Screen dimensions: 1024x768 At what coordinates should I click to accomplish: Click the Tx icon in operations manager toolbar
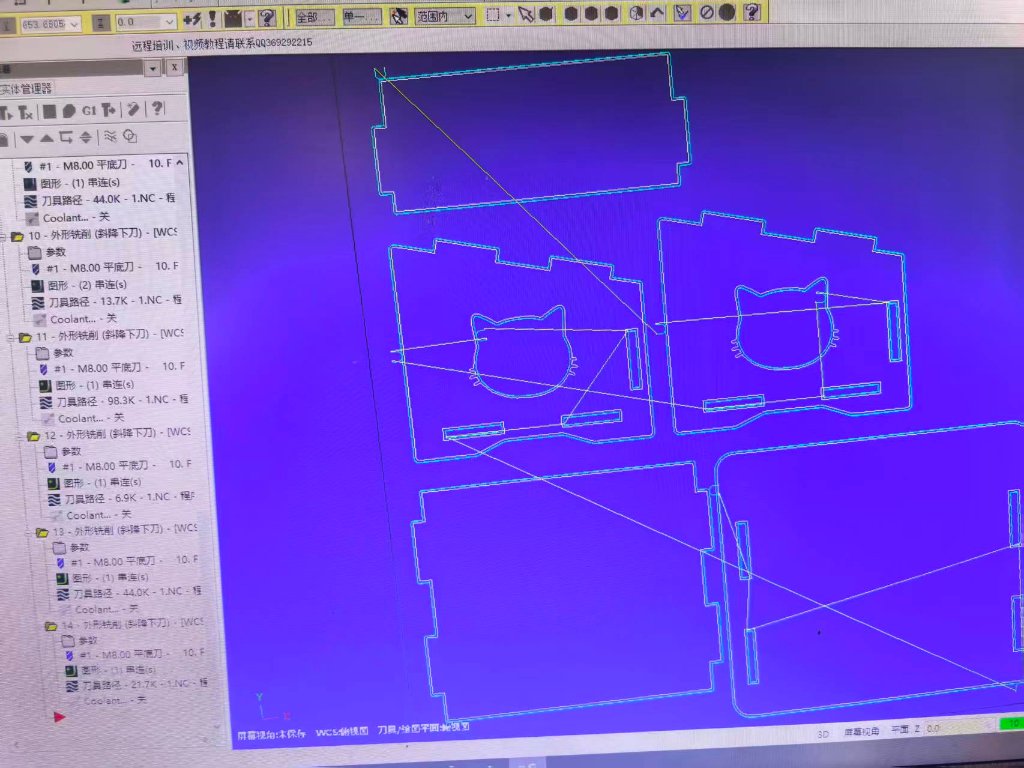pos(26,113)
